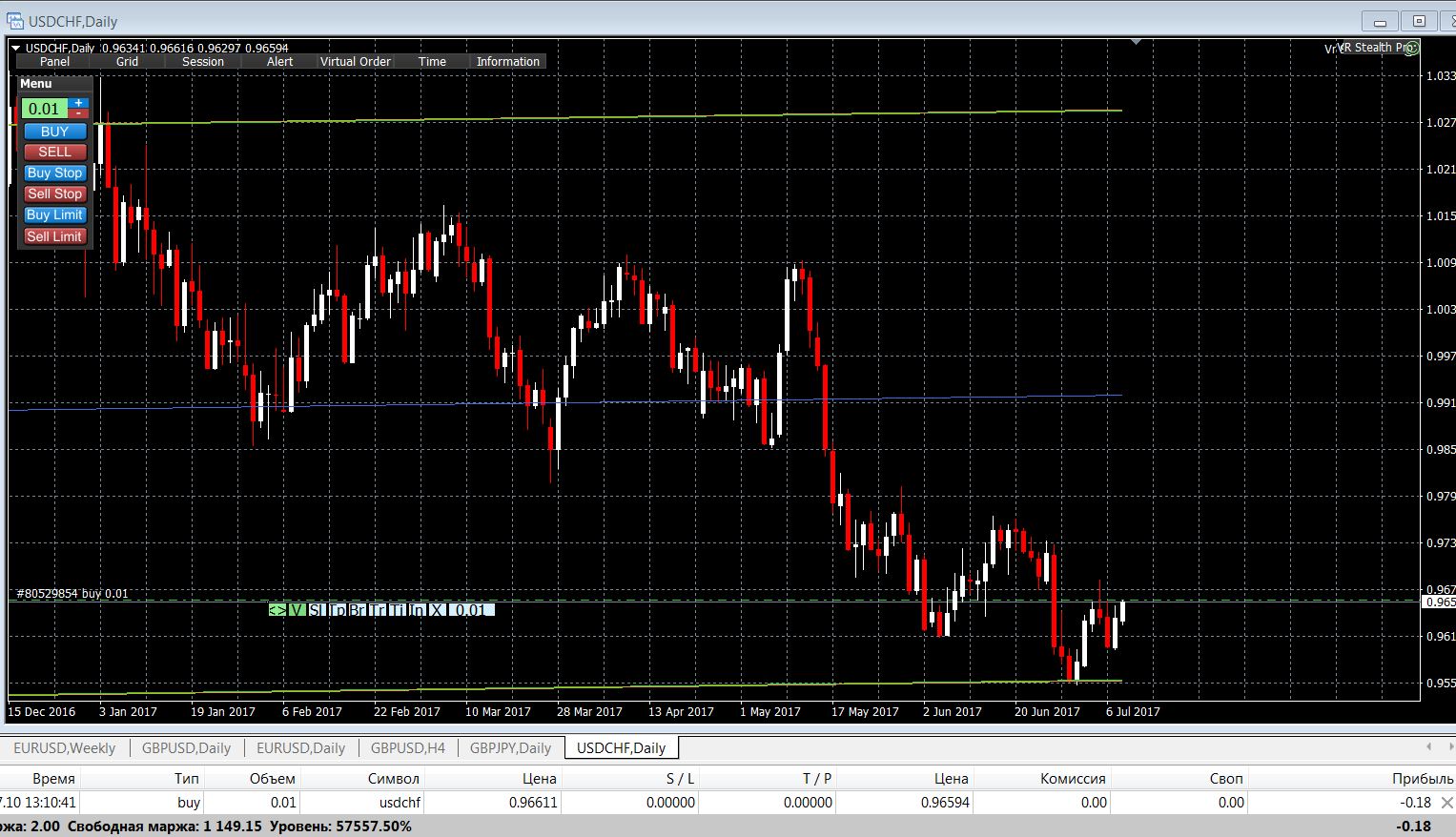Place a Buy Stop order
Viewport: 1456px width, 837px height.
pyautogui.click(x=54, y=174)
